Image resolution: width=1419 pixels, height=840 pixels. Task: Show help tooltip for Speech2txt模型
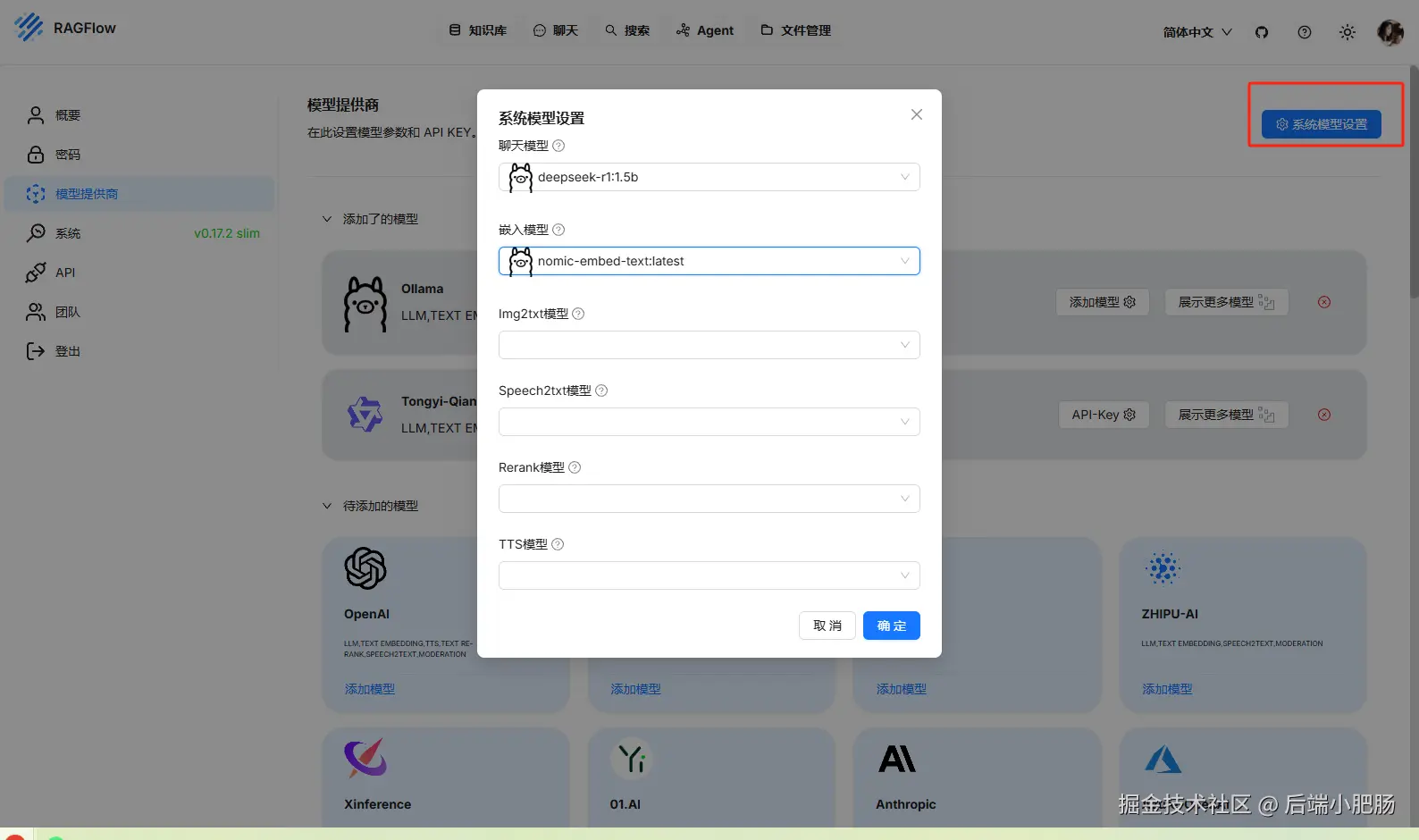[601, 391]
